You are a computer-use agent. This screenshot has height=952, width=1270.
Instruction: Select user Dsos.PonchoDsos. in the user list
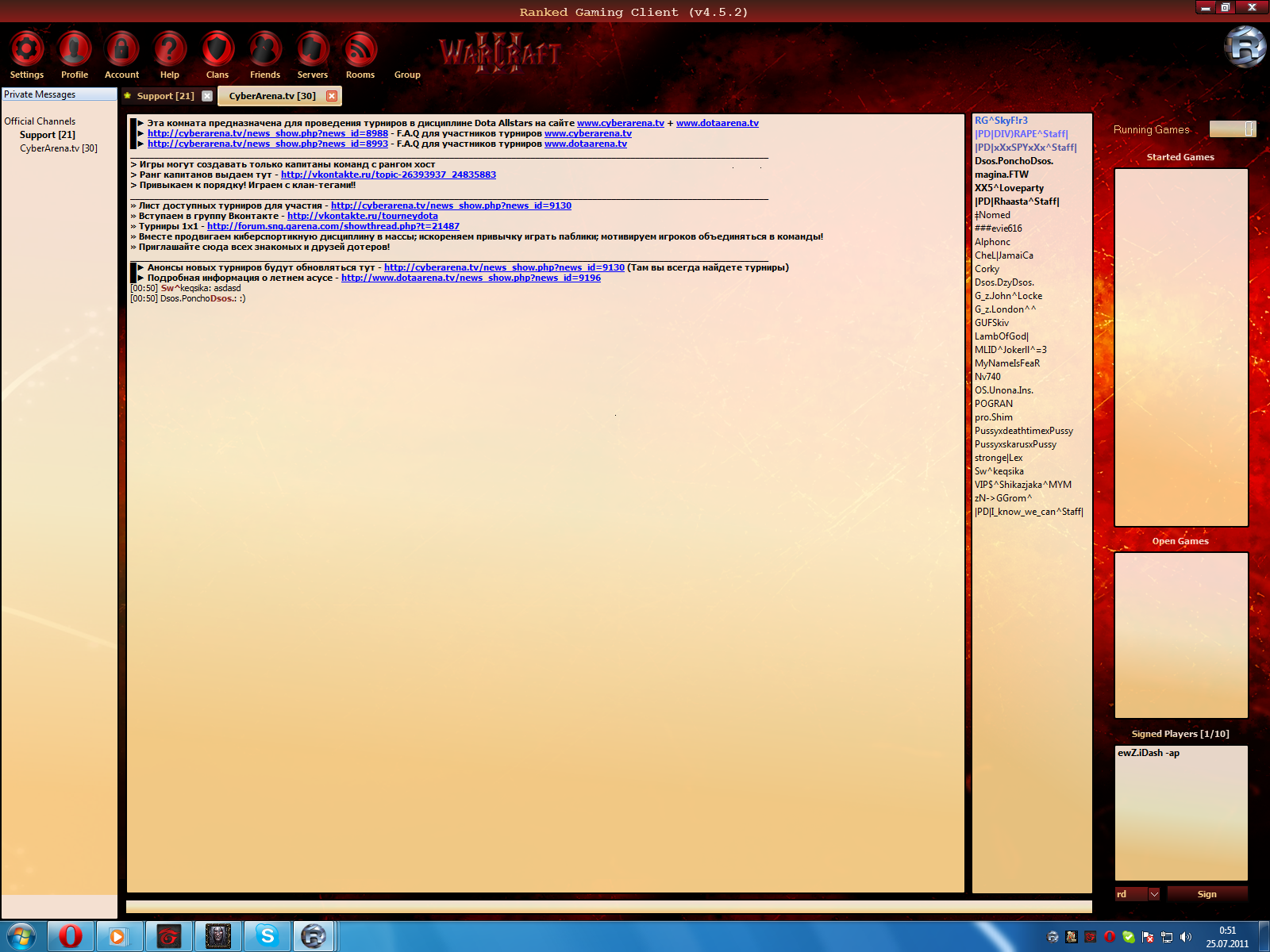1014,161
